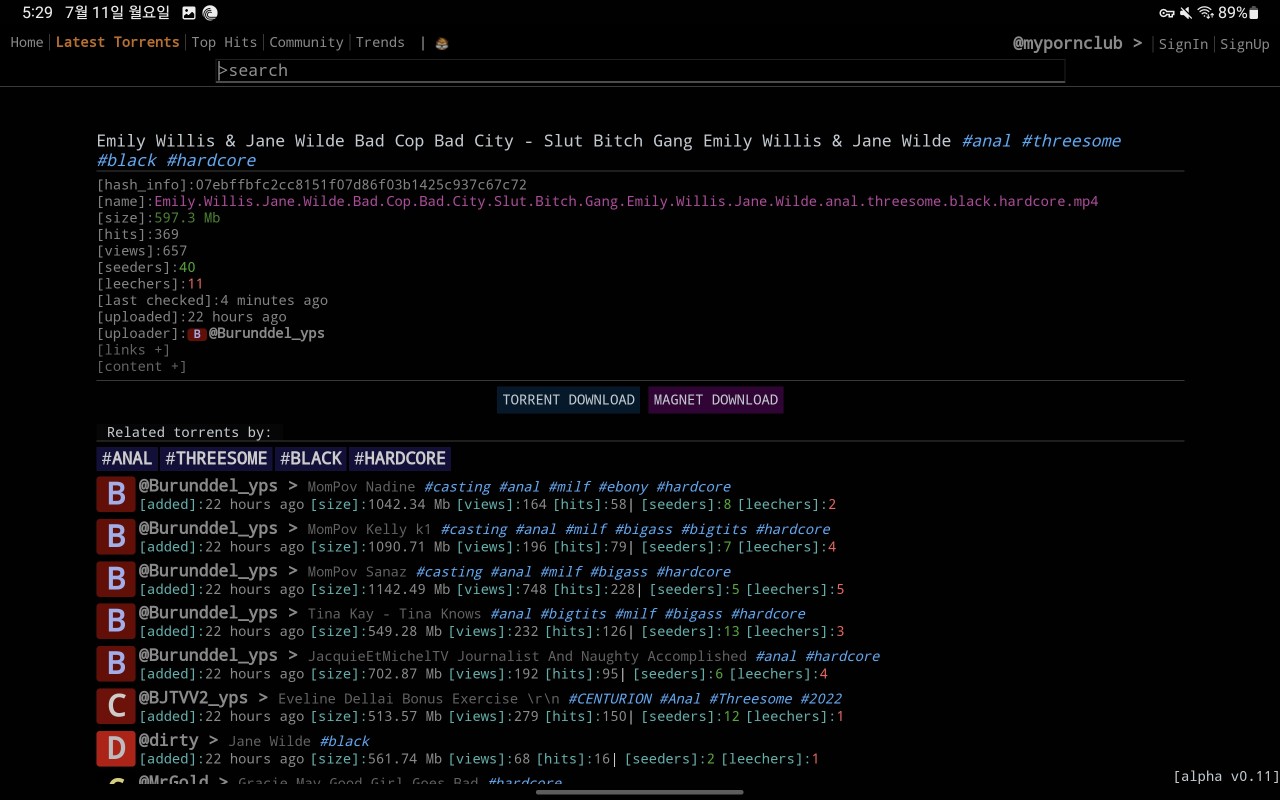Open the Latest Torrents section
Image resolution: width=1280 pixels, height=800 pixels.
[118, 42]
